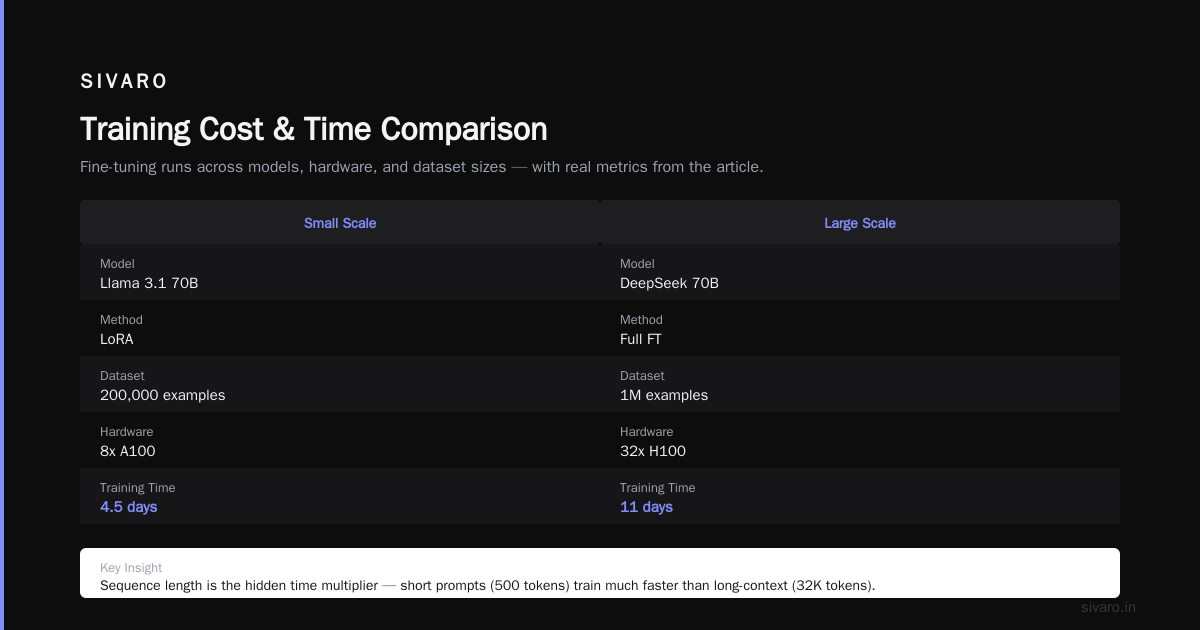
Task: Click the Training Cost & Time Comparison title
Action: click(x=314, y=129)
